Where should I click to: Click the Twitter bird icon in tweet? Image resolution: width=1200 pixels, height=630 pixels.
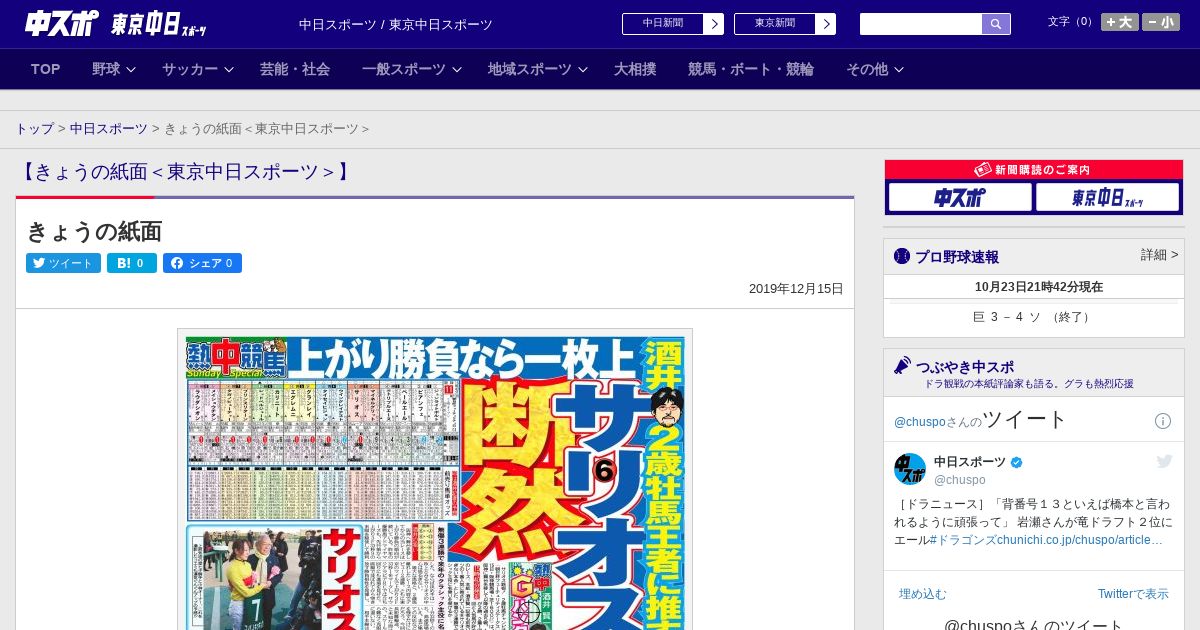click(1165, 461)
